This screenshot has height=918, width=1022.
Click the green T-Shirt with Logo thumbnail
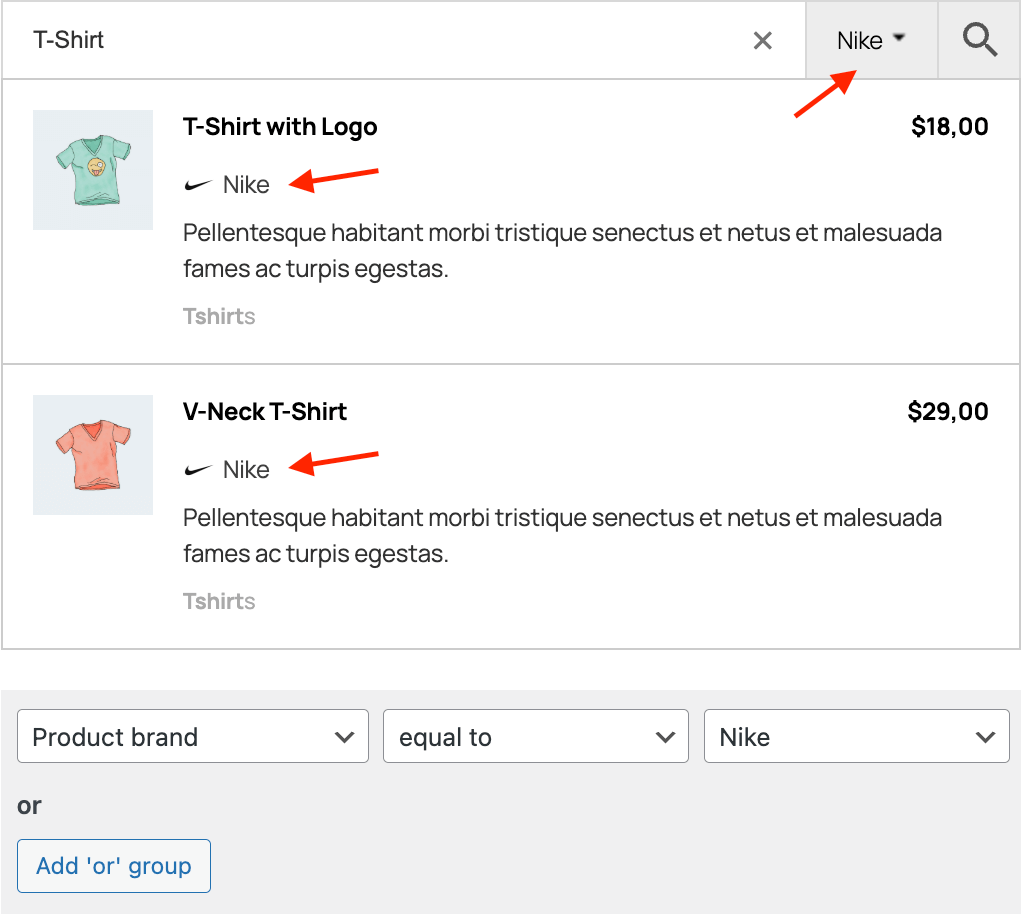click(x=92, y=170)
